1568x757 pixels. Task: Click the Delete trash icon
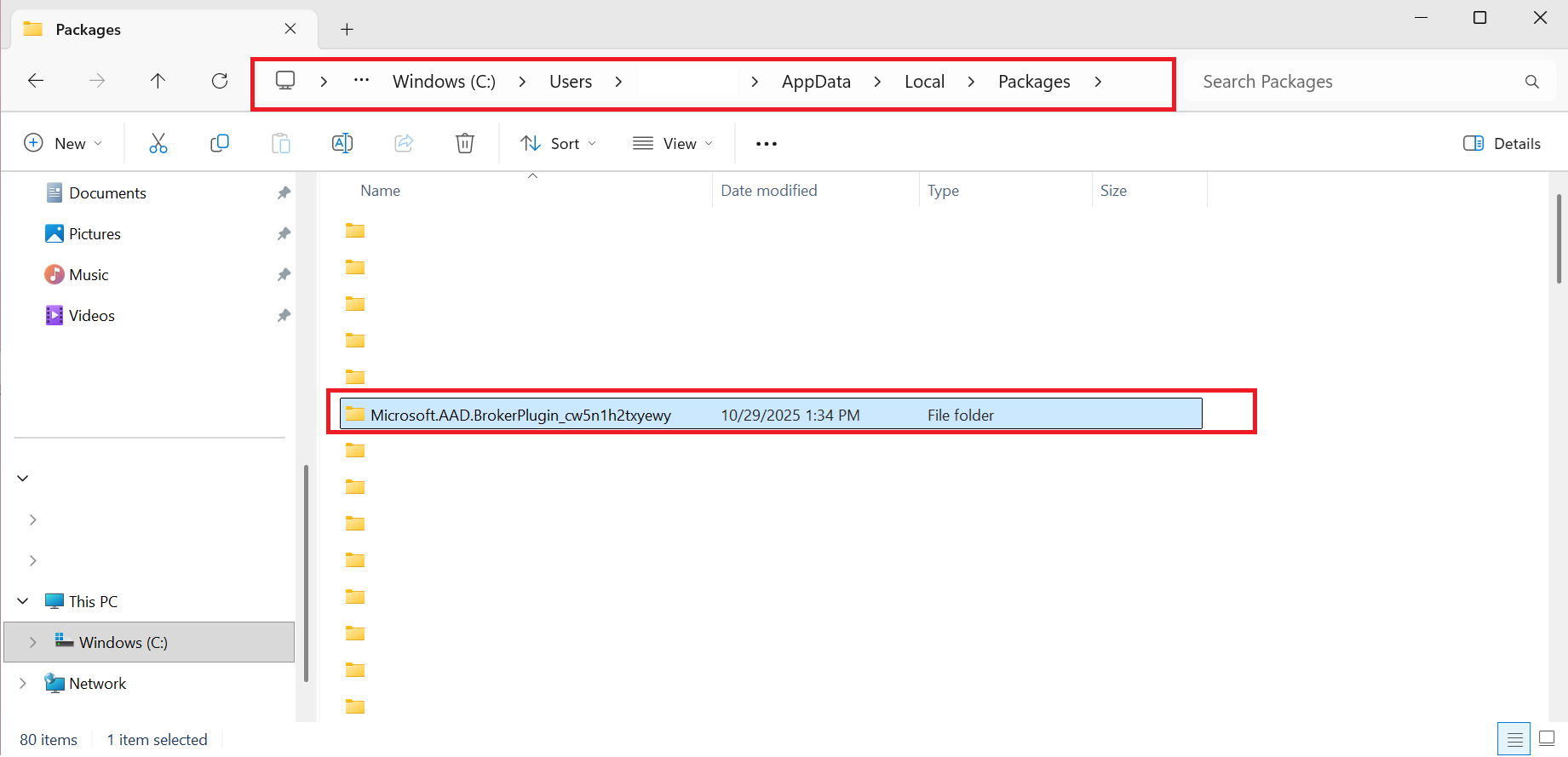click(465, 143)
